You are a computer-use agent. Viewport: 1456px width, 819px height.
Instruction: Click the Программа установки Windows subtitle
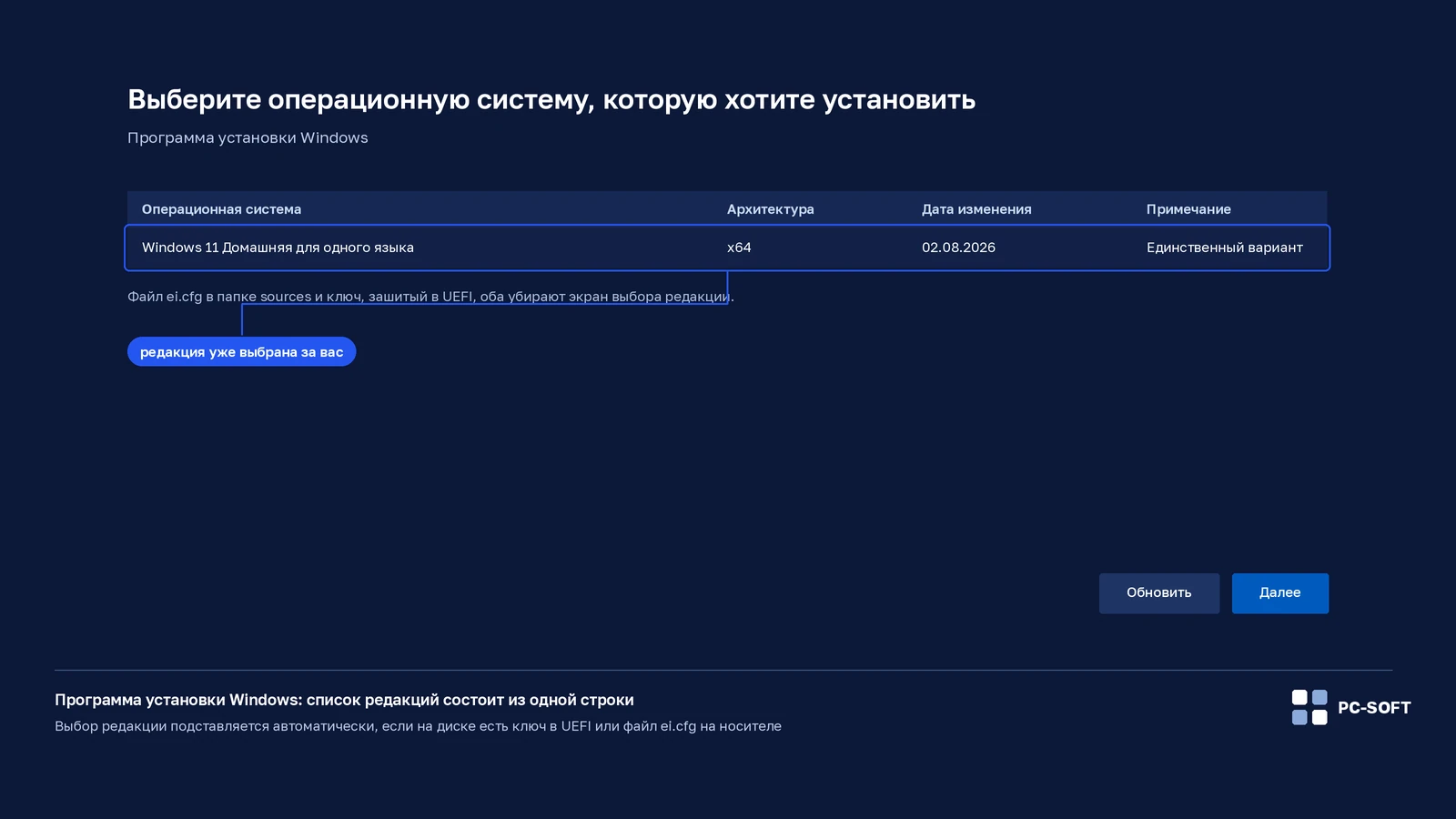[x=248, y=137]
